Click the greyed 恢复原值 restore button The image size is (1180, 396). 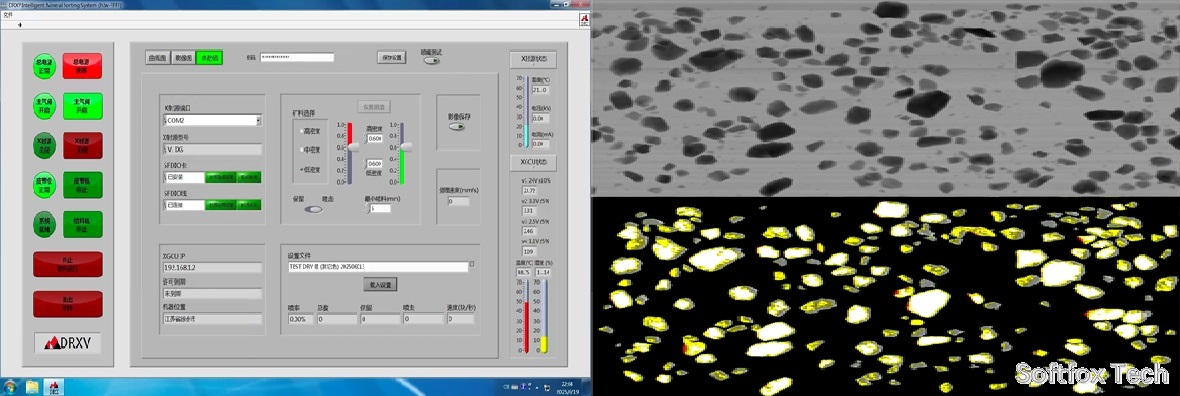click(374, 108)
